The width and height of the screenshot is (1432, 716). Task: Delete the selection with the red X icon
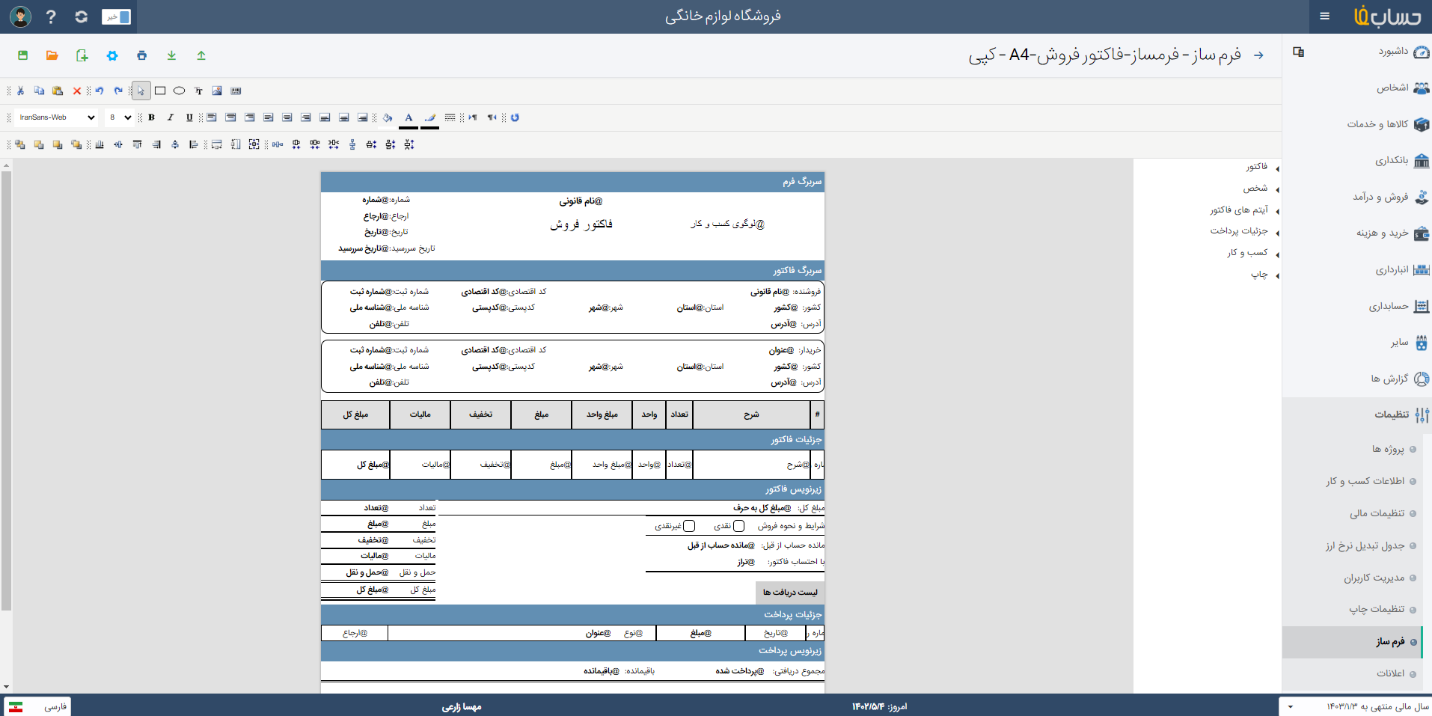point(77,91)
